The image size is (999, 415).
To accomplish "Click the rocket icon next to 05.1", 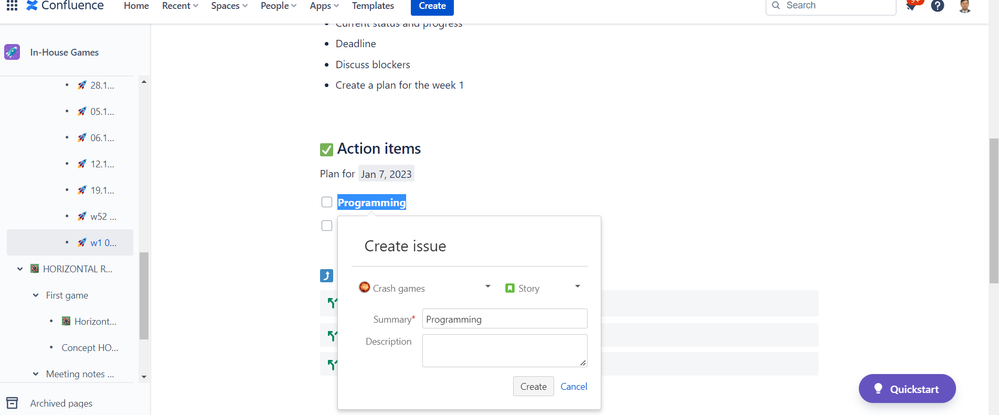I will pos(82,112).
